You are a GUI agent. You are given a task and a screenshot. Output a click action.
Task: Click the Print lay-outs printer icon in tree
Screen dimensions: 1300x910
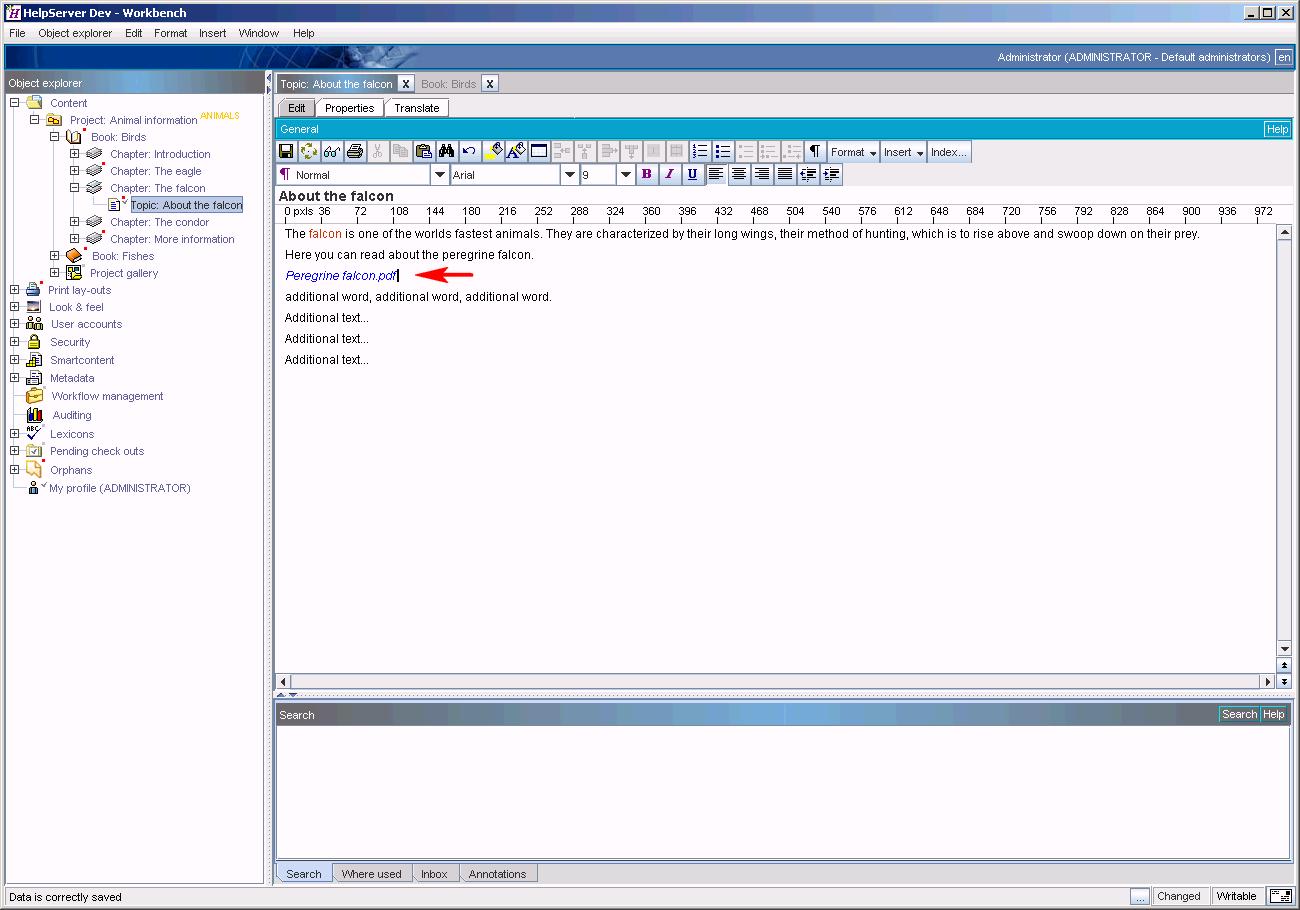coord(33,290)
